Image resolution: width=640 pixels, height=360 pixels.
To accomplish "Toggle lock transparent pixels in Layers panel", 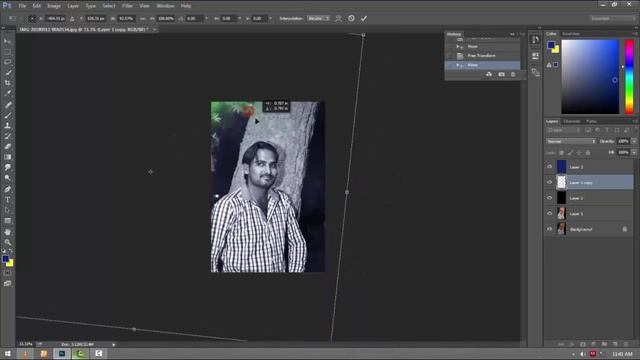I will click(x=562, y=153).
